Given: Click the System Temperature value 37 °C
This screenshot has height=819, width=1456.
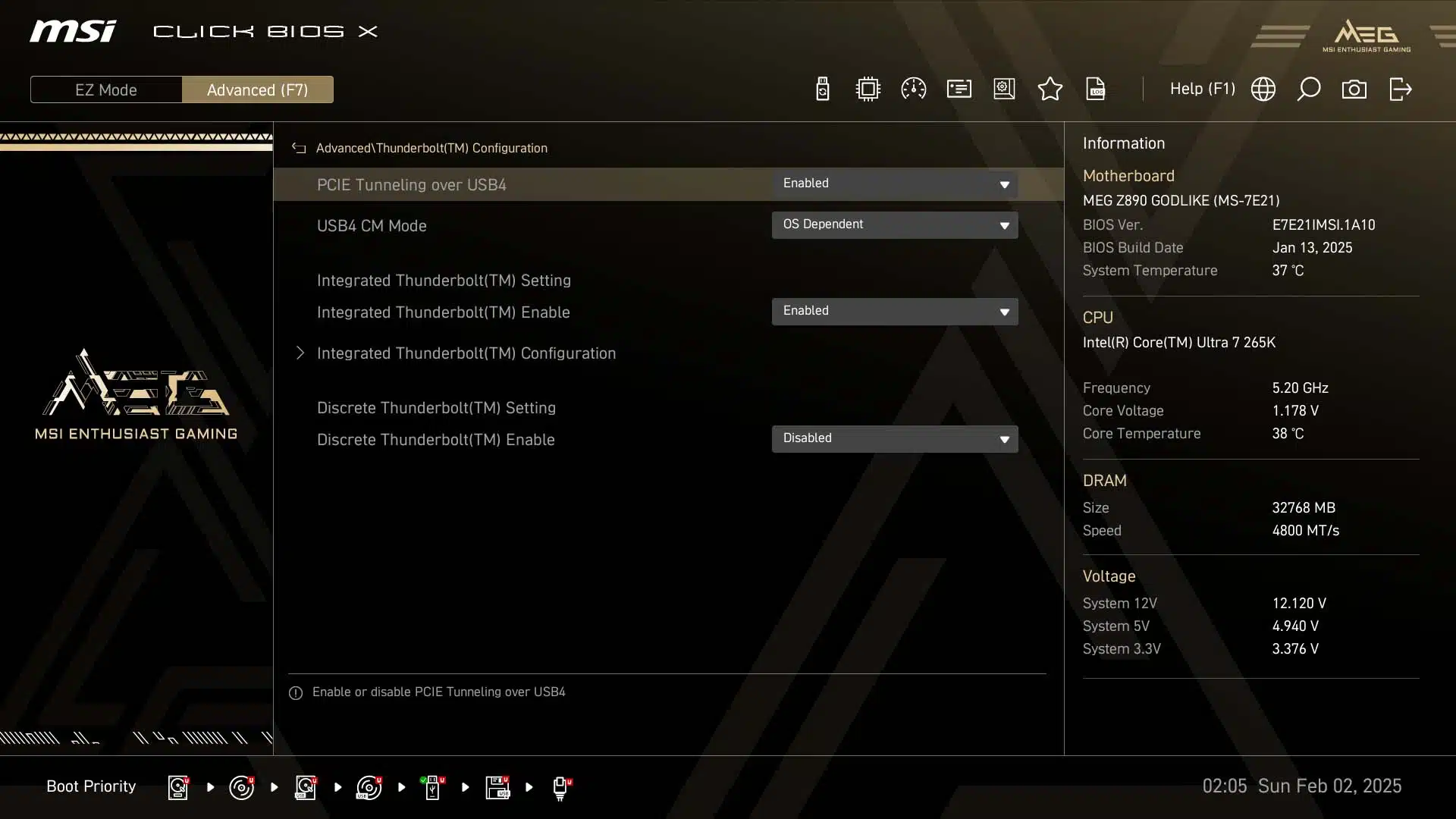Looking at the screenshot, I should pyautogui.click(x=1288, y=271).
